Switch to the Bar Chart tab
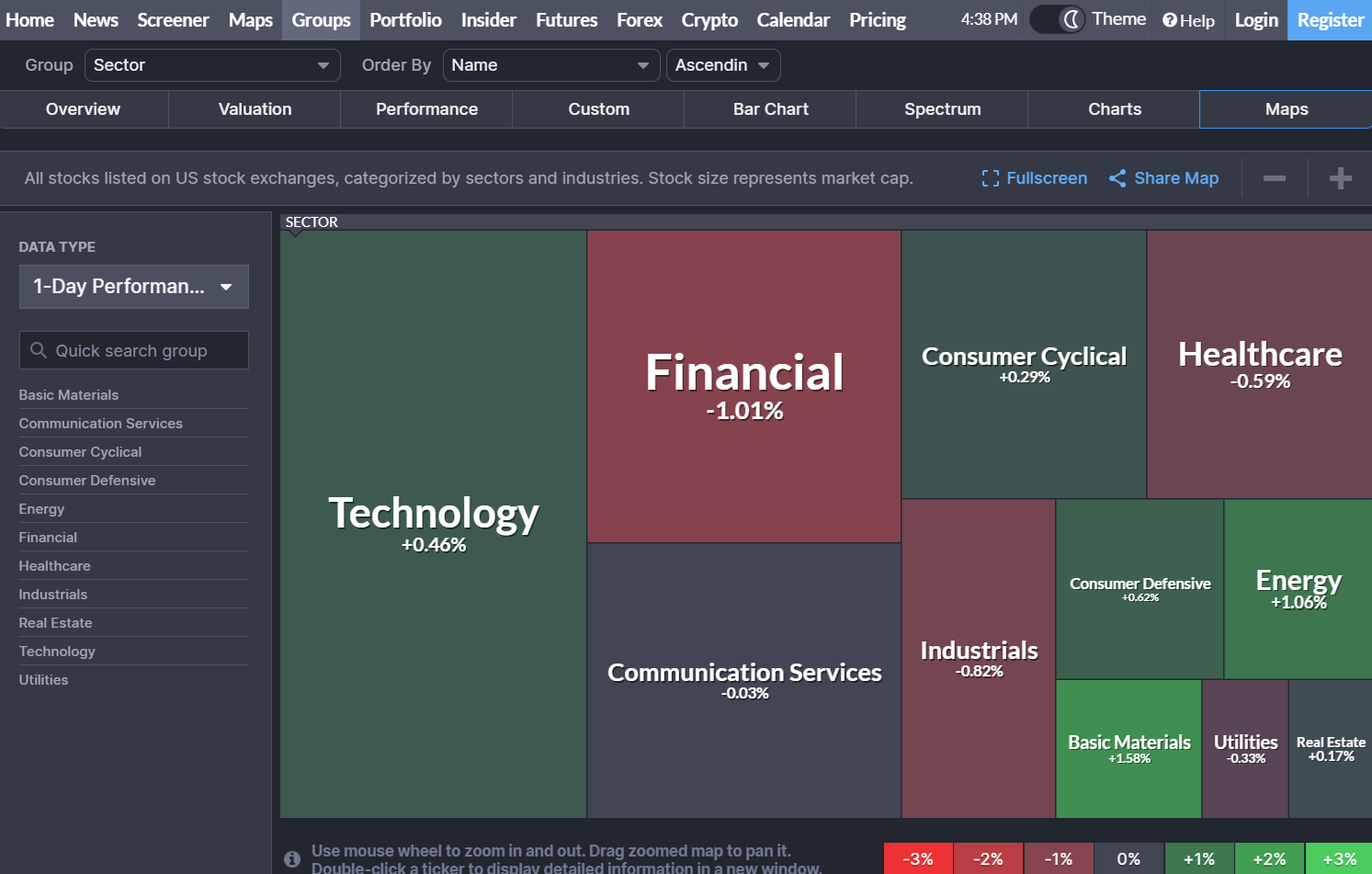 (x=770, y=109)
